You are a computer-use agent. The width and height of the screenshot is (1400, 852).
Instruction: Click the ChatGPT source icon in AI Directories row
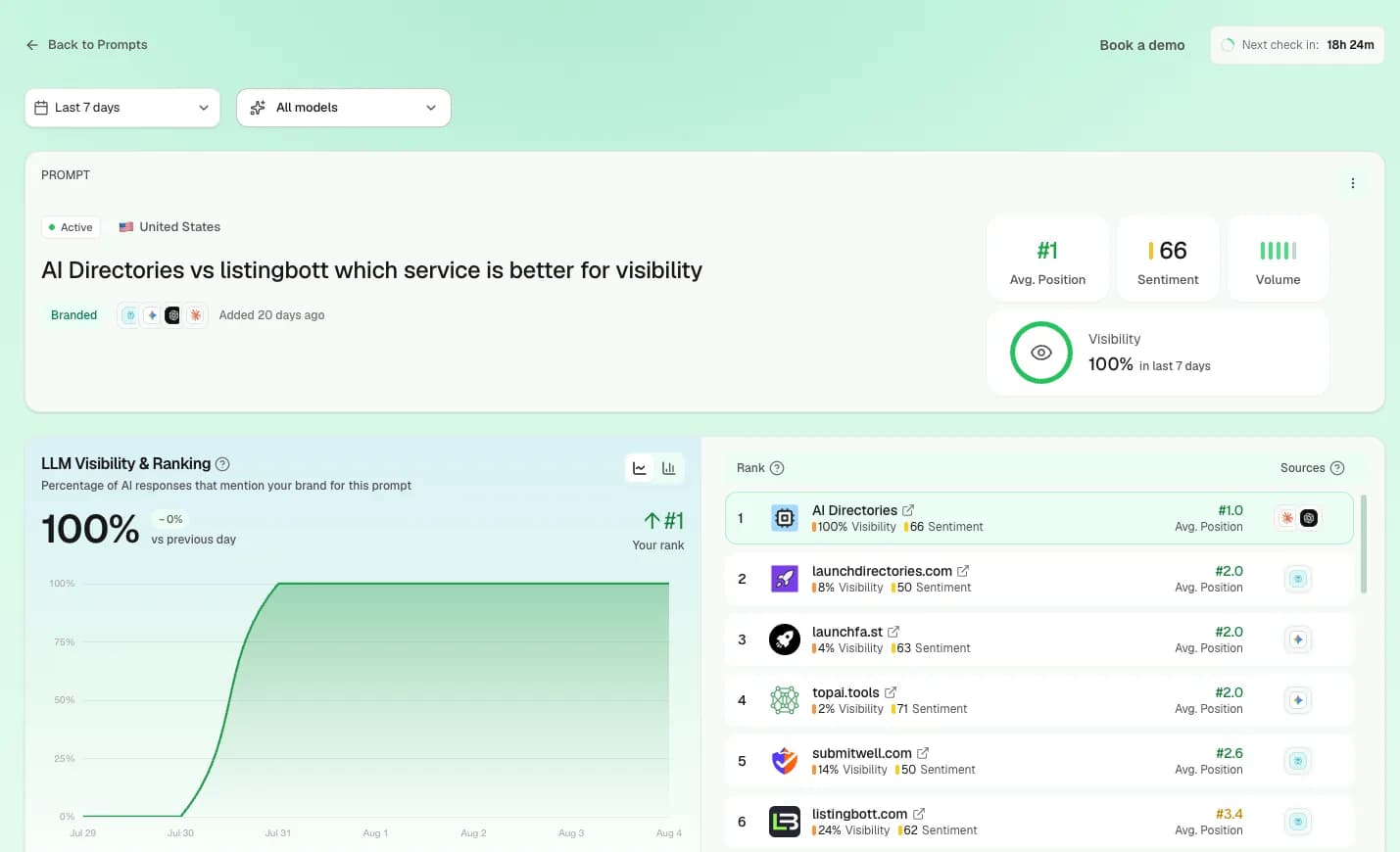[1309, 518]
